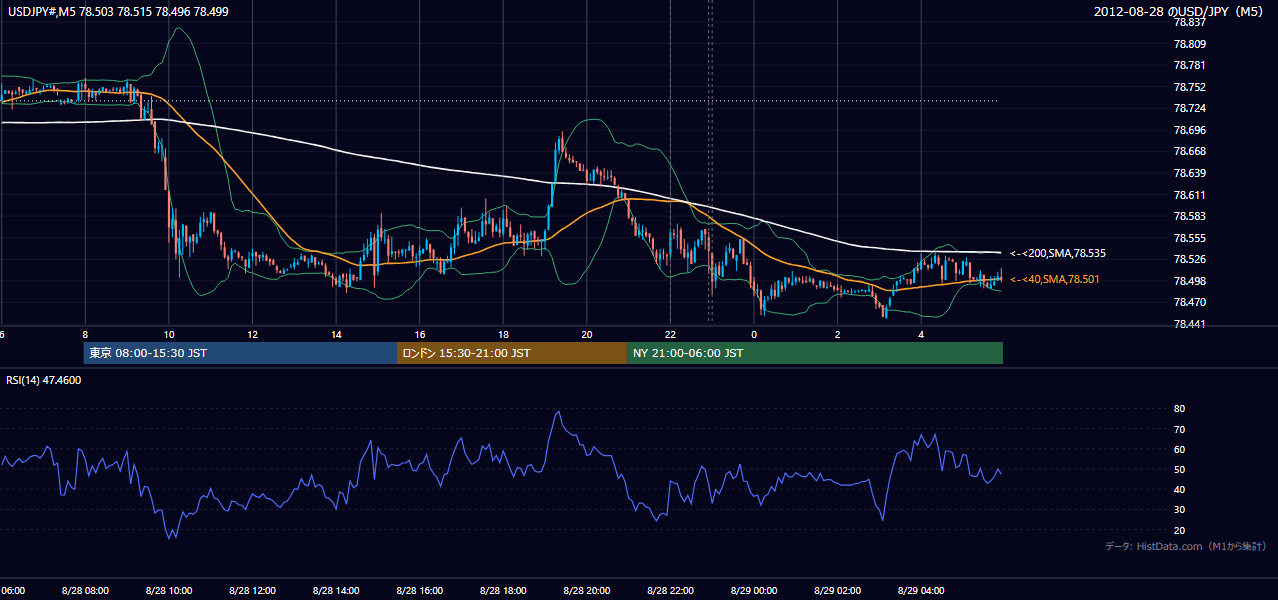Click the 78.498 price axis value

coord(1189,281)
